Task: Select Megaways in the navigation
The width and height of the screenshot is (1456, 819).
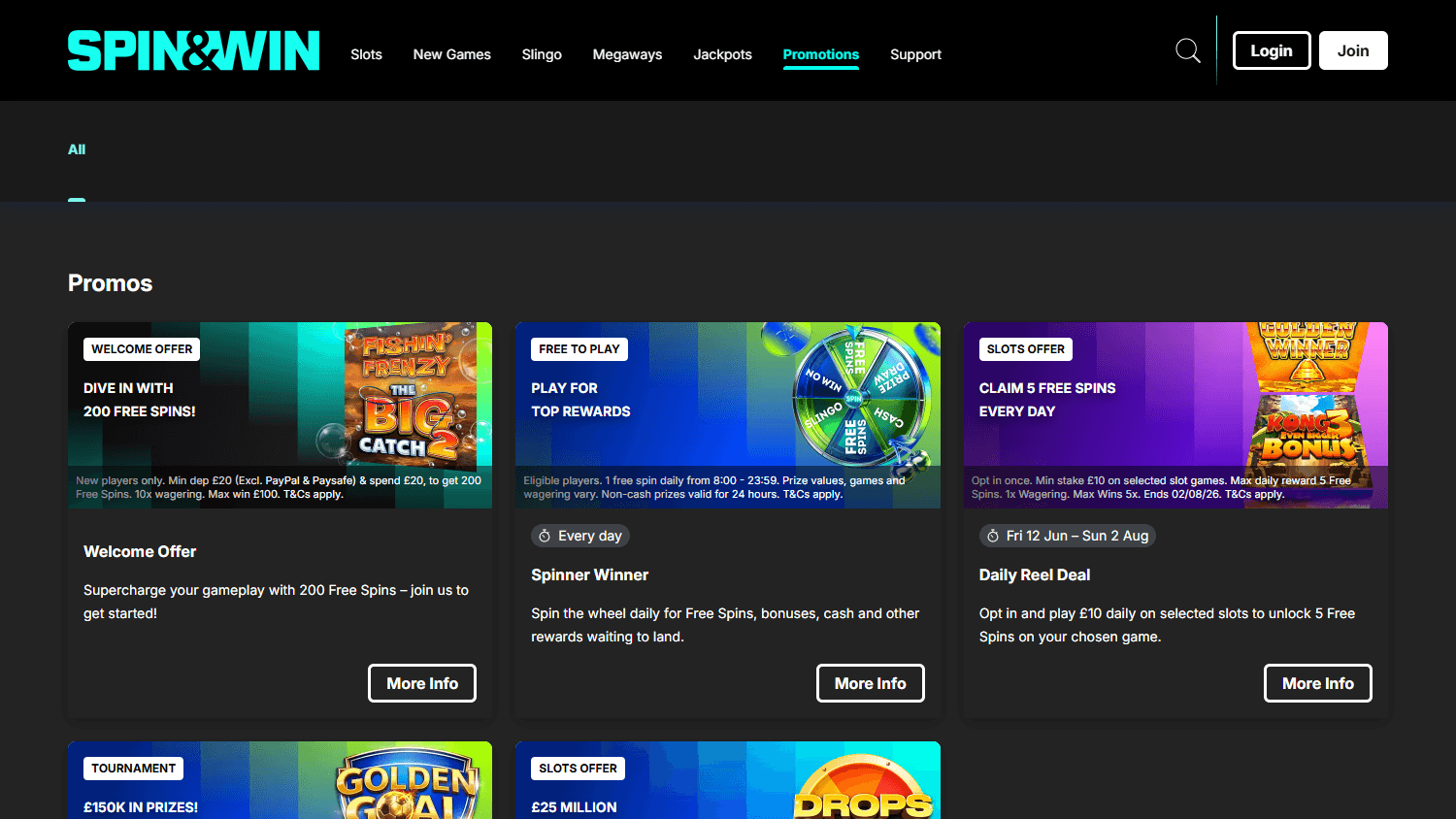Action: pyautogui.click(x=627, y=54)
